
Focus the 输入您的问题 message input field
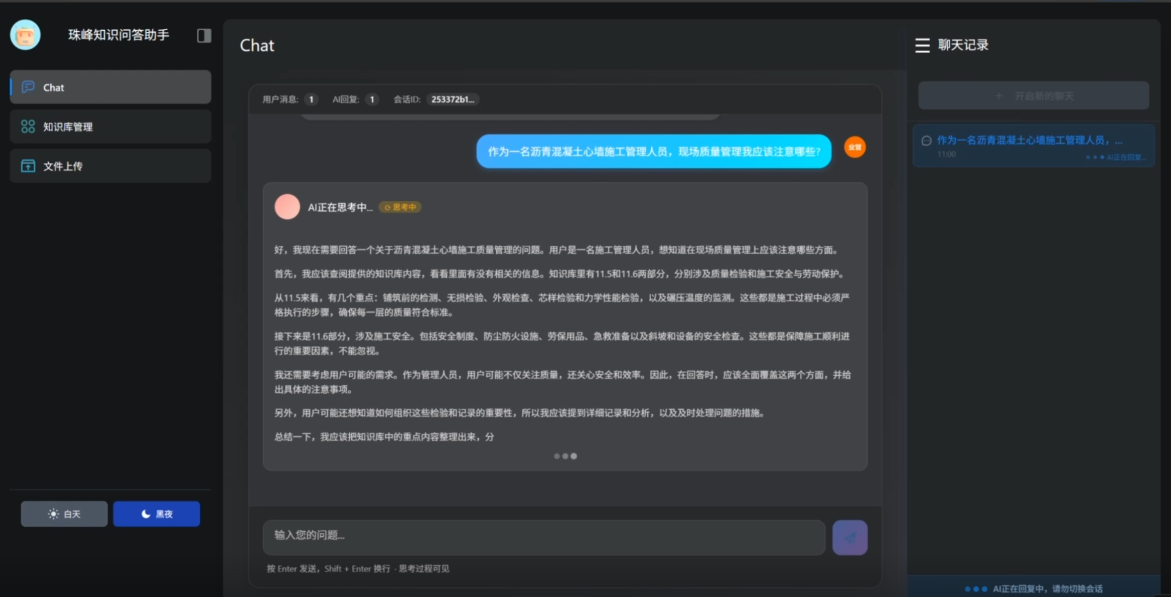click(543, 536)
